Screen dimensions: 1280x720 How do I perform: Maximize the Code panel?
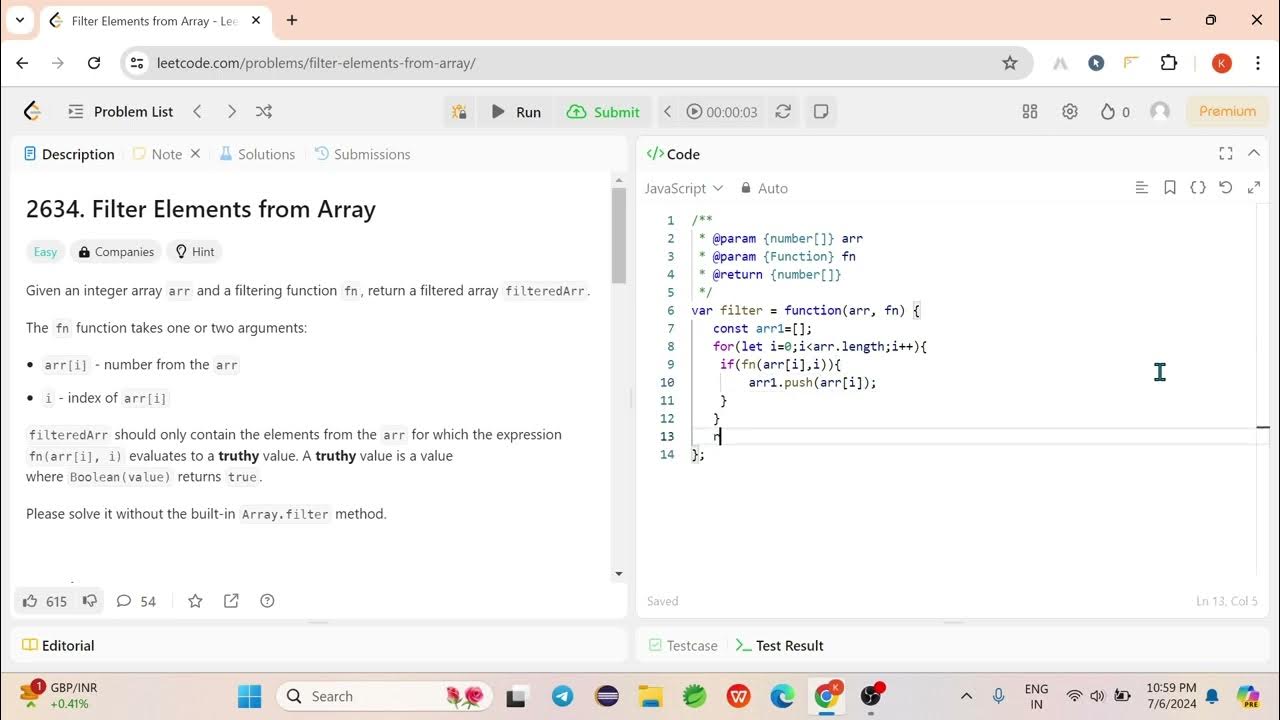click(1226, 153)
